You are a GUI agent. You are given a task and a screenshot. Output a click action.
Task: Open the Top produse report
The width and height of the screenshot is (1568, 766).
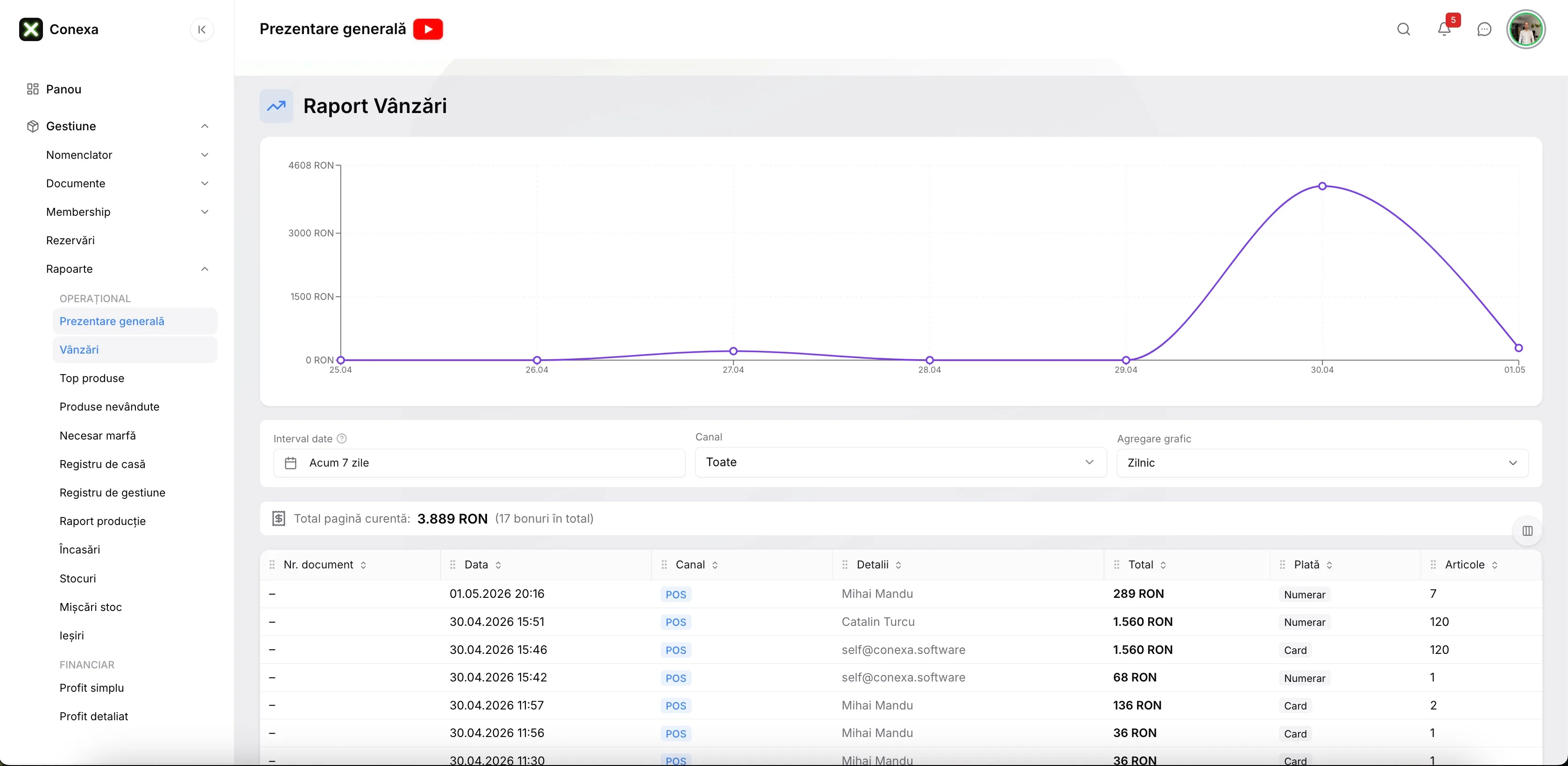92,378
